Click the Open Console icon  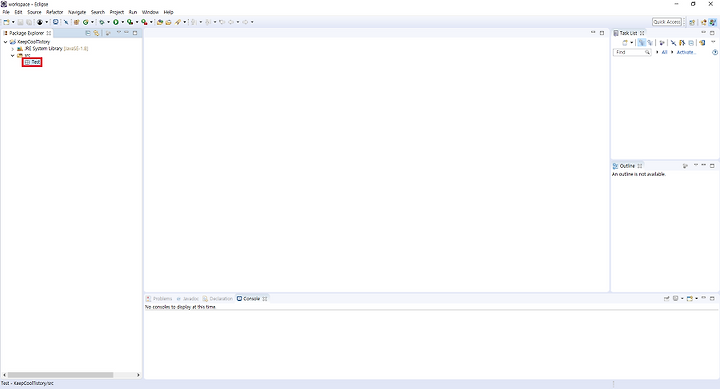690,299
